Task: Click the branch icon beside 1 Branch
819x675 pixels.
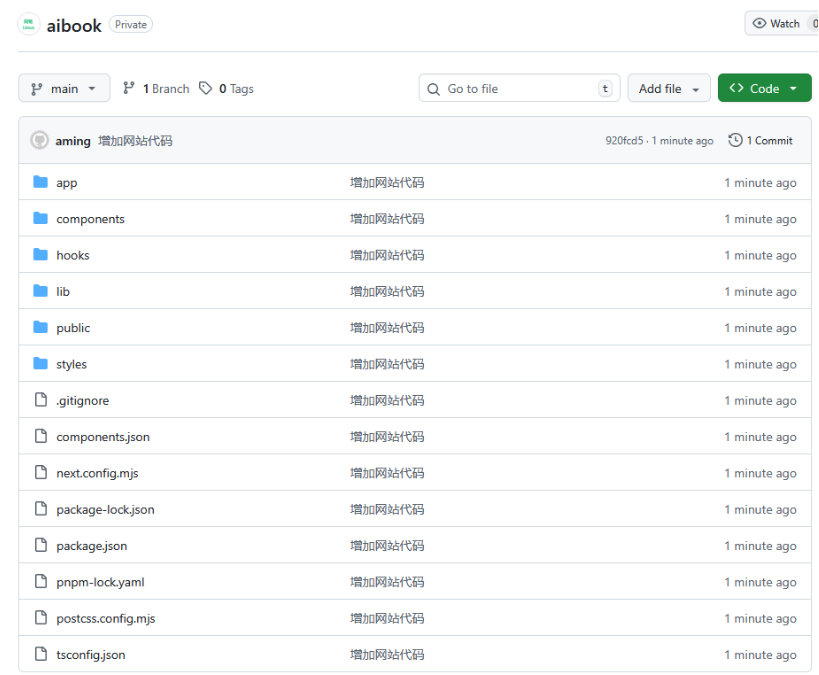Action: [x=128, y=88]
